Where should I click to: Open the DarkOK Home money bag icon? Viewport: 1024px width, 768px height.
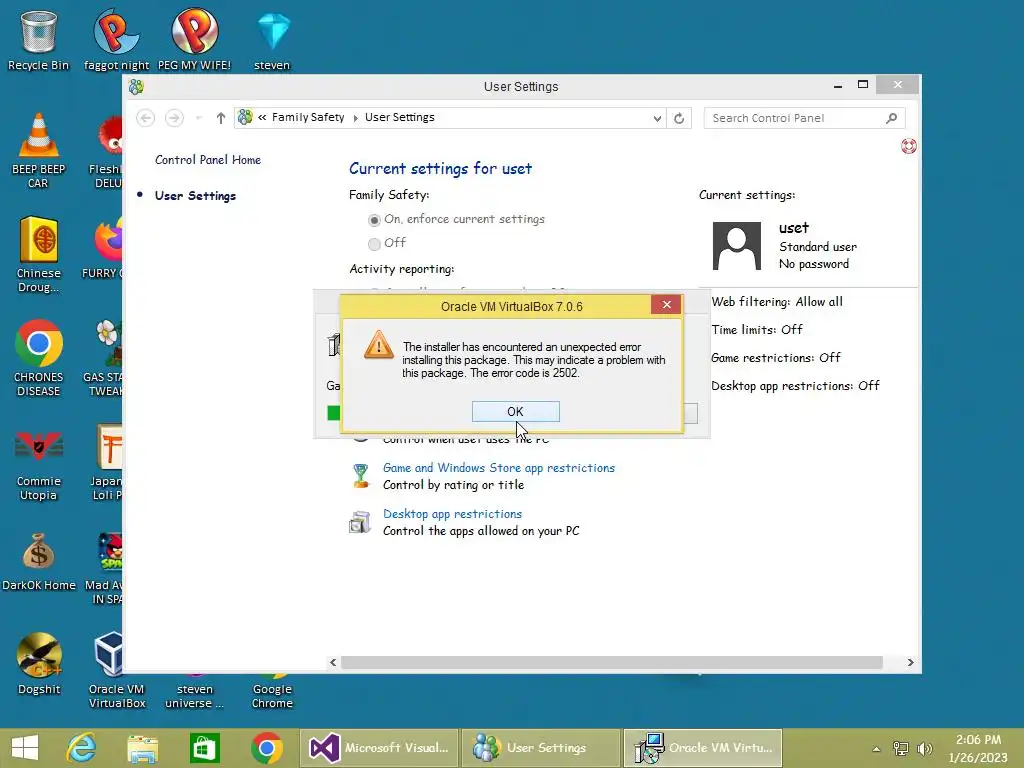(x=39, y=562)
